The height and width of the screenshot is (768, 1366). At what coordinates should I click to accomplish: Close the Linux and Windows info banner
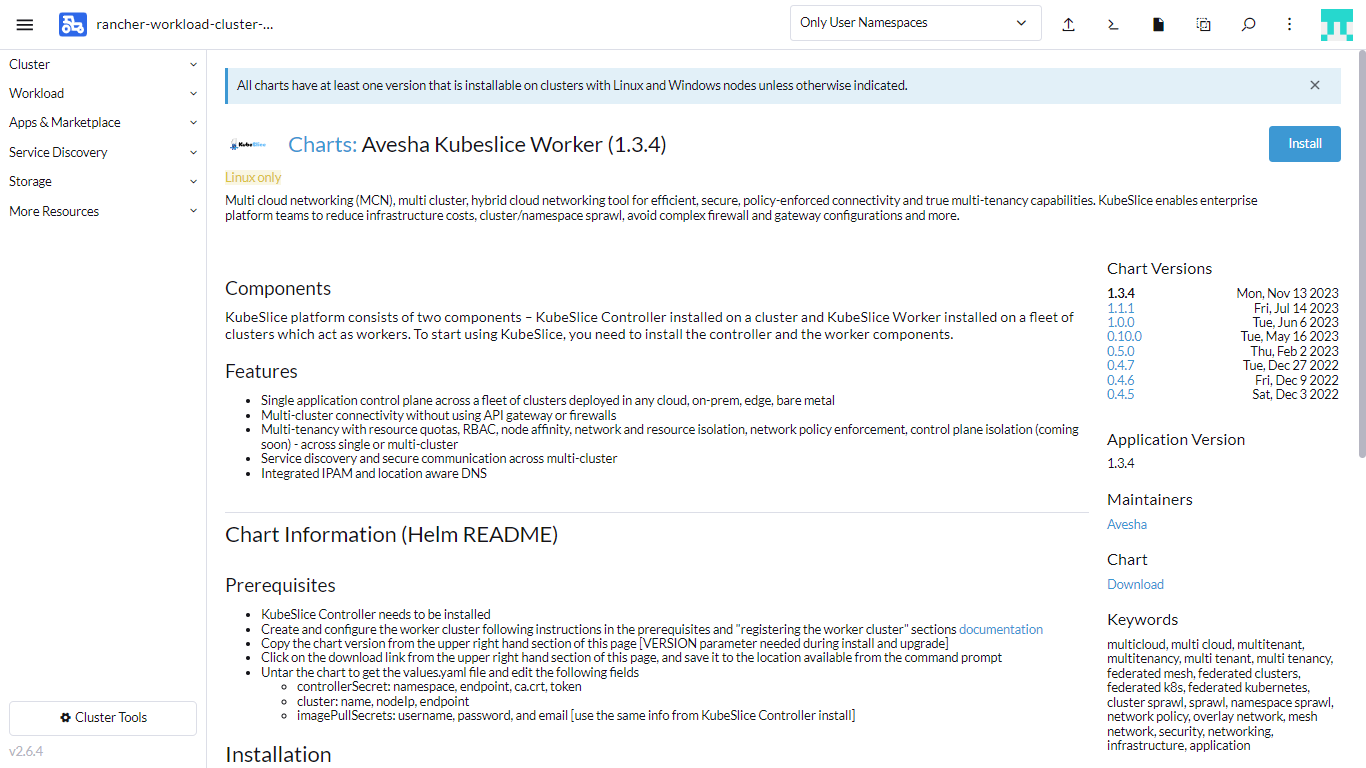[1315, 85]
